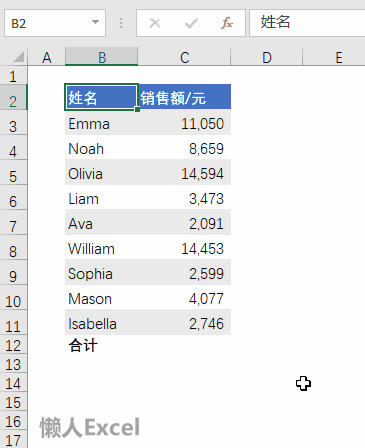Click the cell containing Noah

click(101, 147)
